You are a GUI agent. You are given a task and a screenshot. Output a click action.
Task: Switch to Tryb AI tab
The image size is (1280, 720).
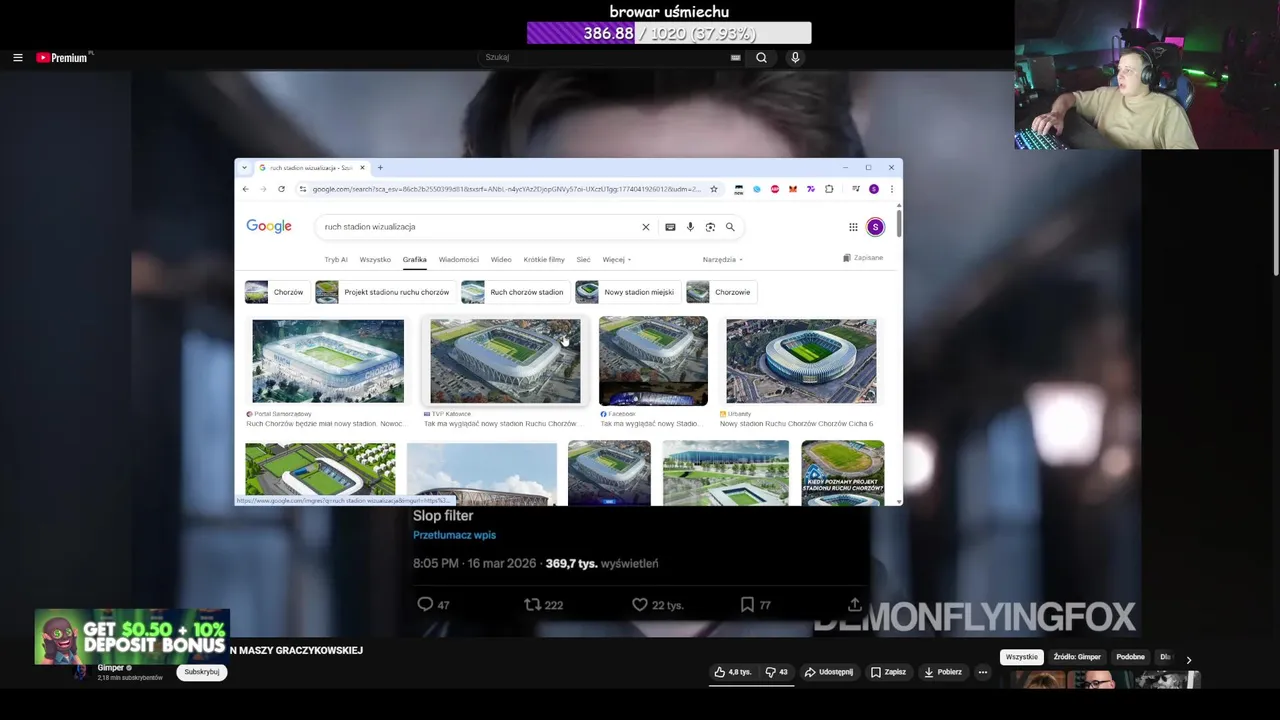tap(336, 259)
